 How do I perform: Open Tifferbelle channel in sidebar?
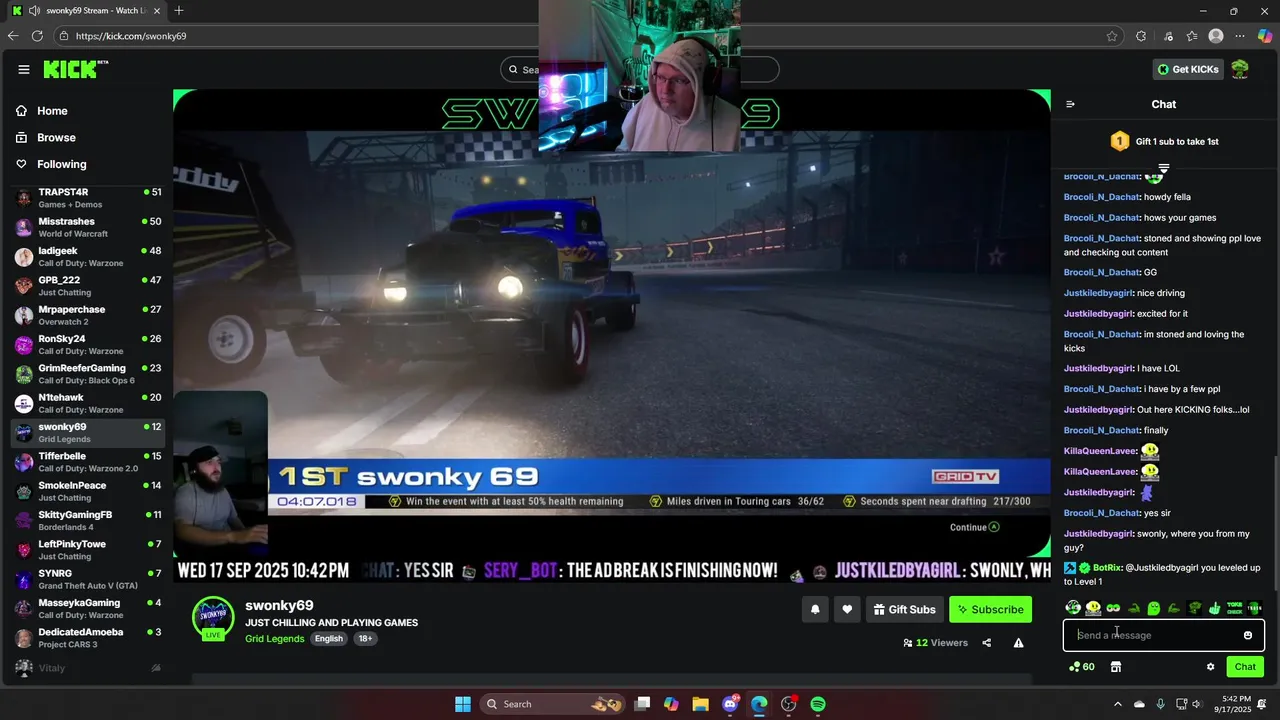[x=88, y=462]
